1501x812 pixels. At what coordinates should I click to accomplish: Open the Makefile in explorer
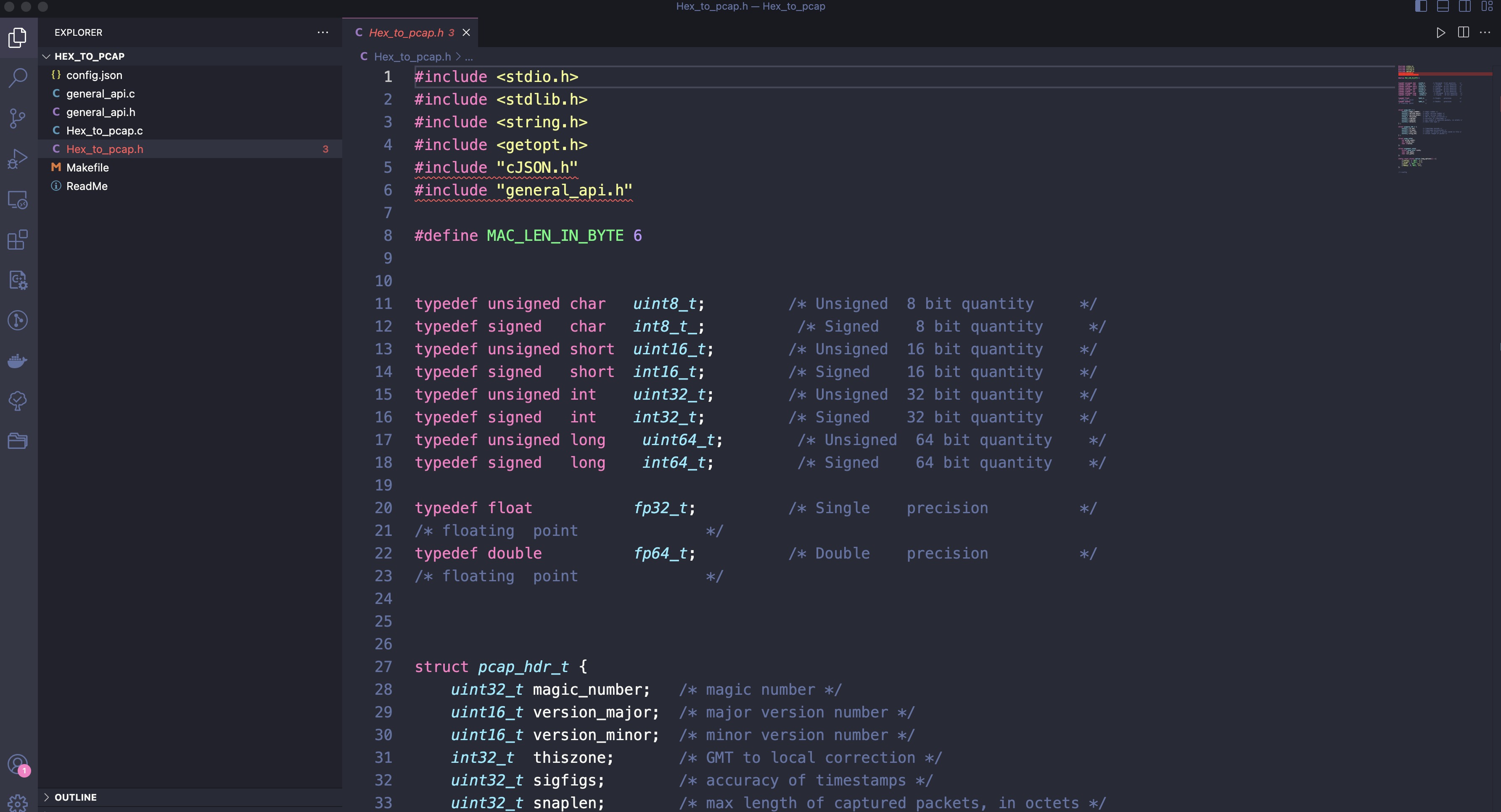coord(190,168)
